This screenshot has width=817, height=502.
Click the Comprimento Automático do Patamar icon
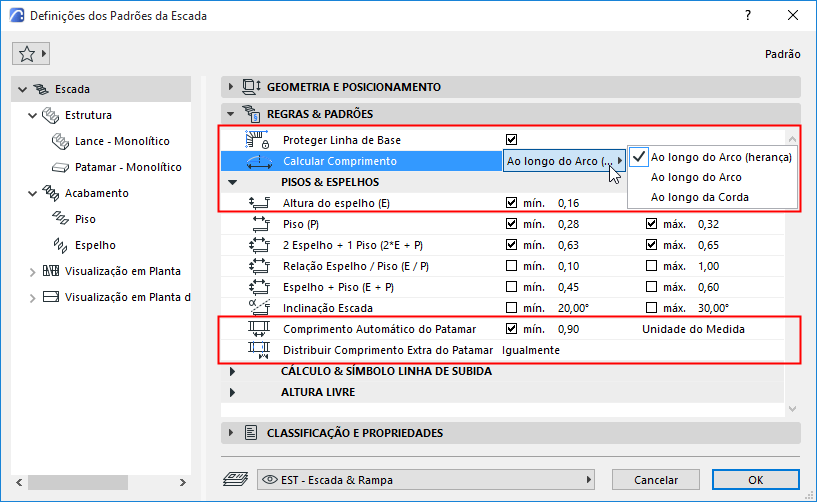259,329
